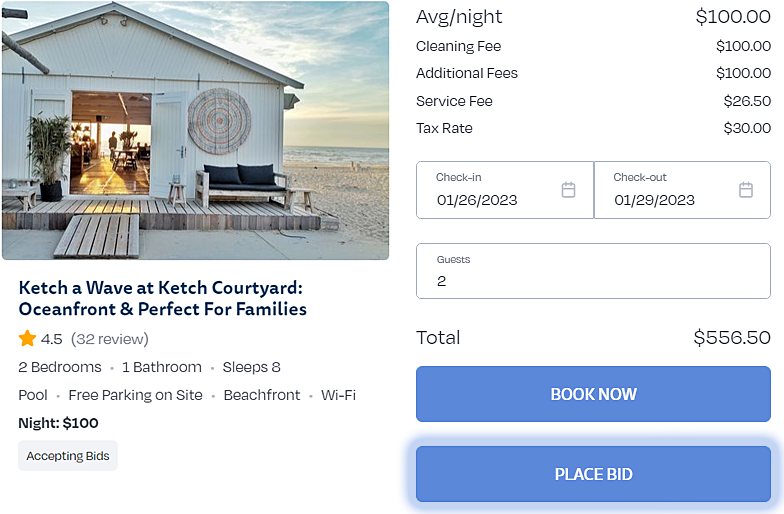View the 32 review link

tap(110, 339)
